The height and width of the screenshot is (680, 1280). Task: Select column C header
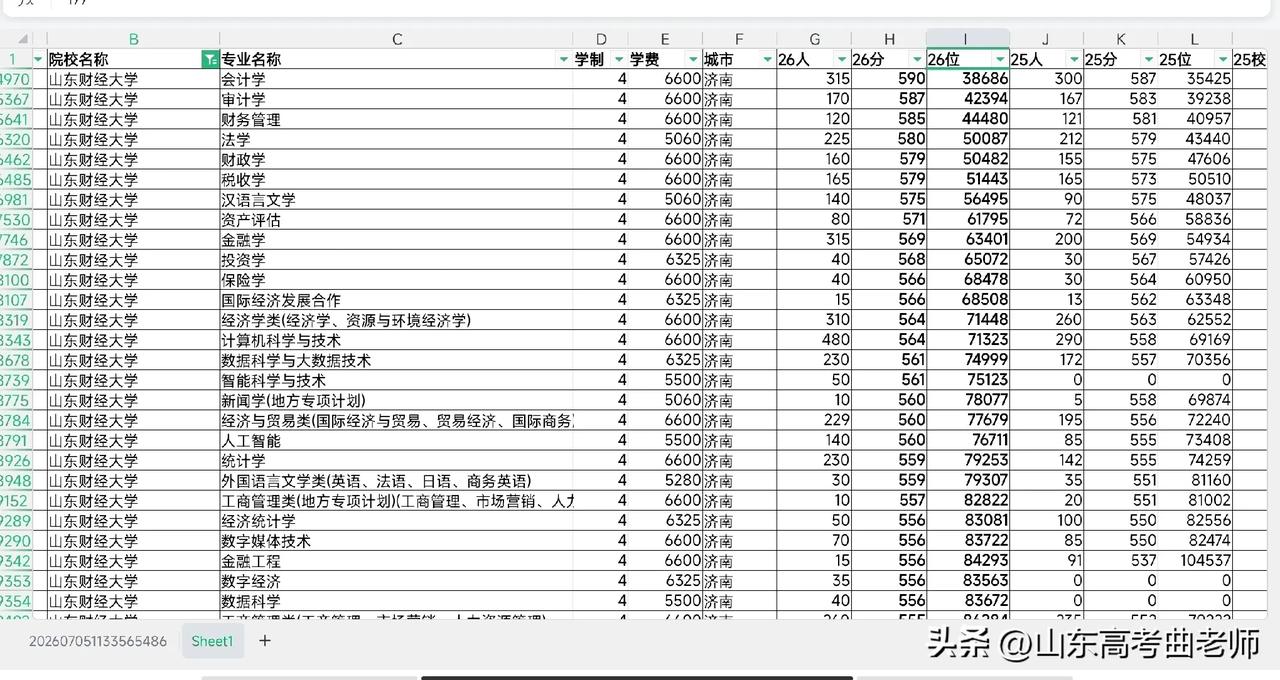click(x=396, y=40)
